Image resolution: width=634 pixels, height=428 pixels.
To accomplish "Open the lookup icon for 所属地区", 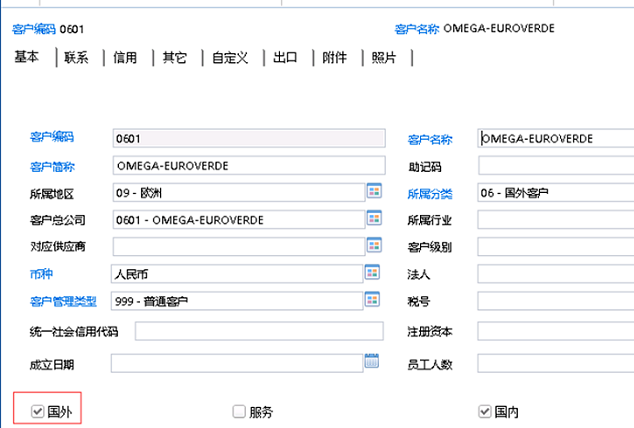I will click(x=374, y=191).
